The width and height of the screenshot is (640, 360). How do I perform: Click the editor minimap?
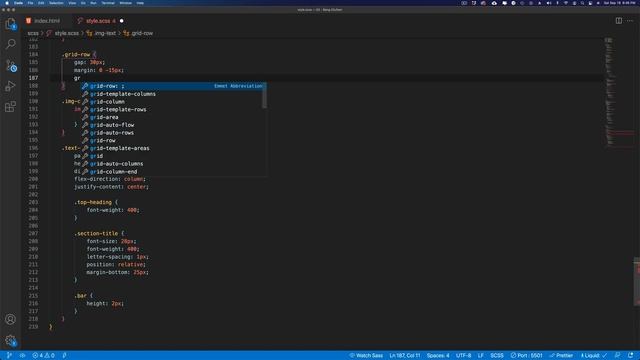point(619,92)
